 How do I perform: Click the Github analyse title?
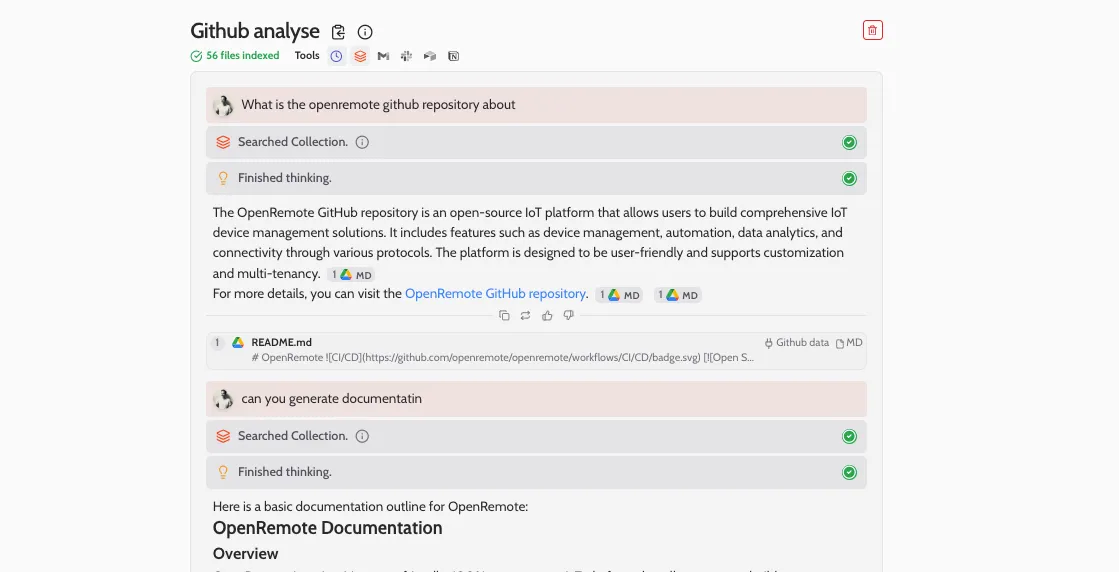point(255,31)
